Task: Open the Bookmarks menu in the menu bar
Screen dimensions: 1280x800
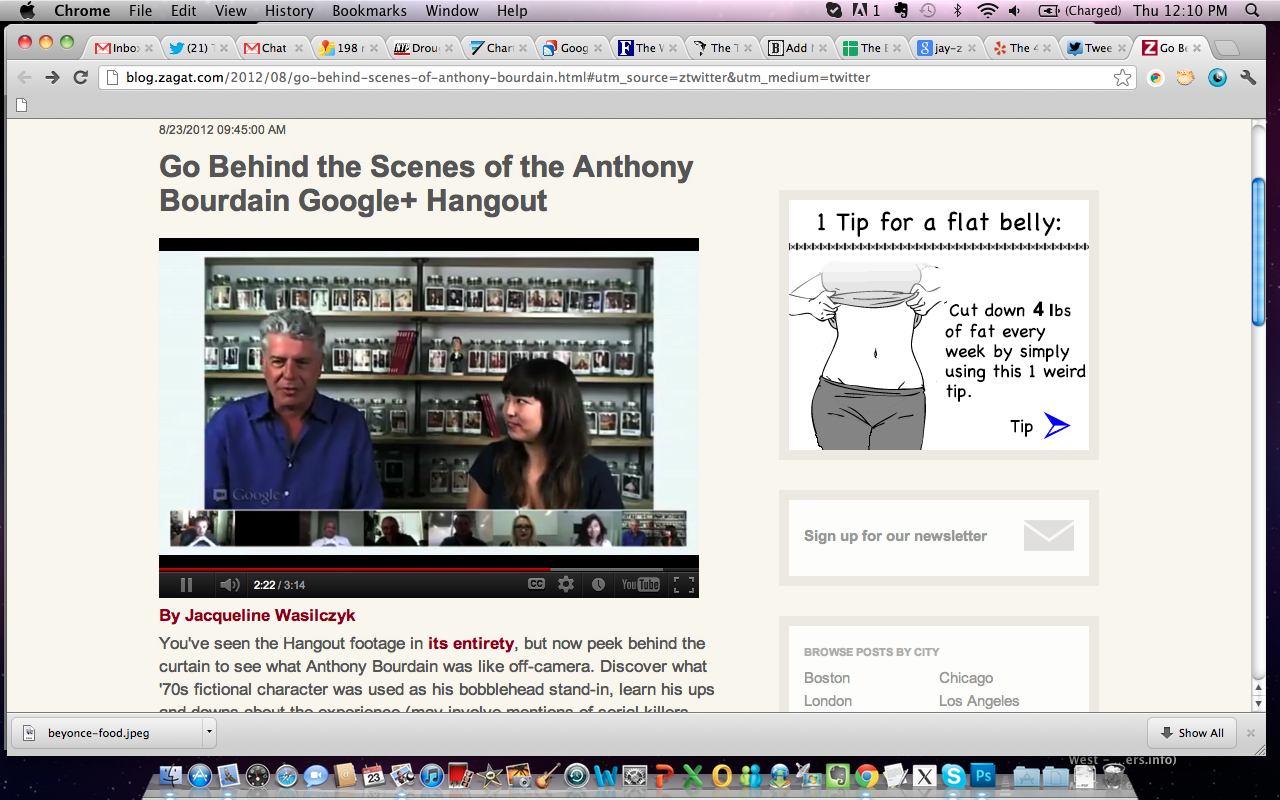Action: coord(369,11)
